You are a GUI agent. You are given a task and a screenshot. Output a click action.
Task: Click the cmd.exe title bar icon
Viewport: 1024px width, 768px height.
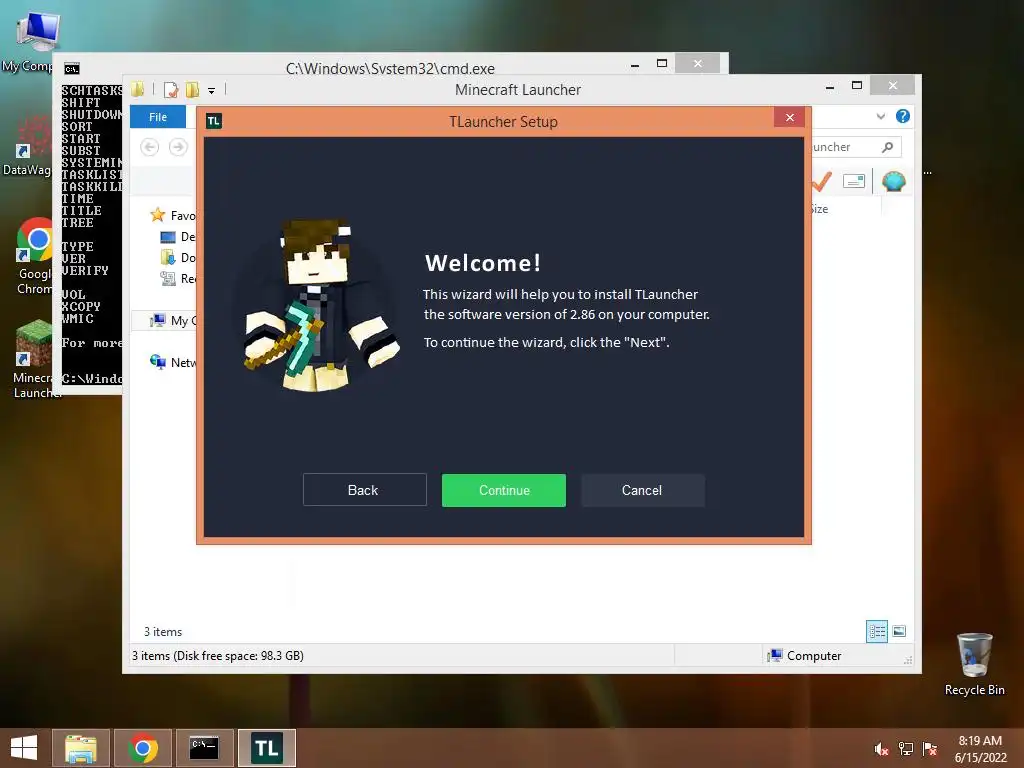pyautogui.click(x=72, y=69)
